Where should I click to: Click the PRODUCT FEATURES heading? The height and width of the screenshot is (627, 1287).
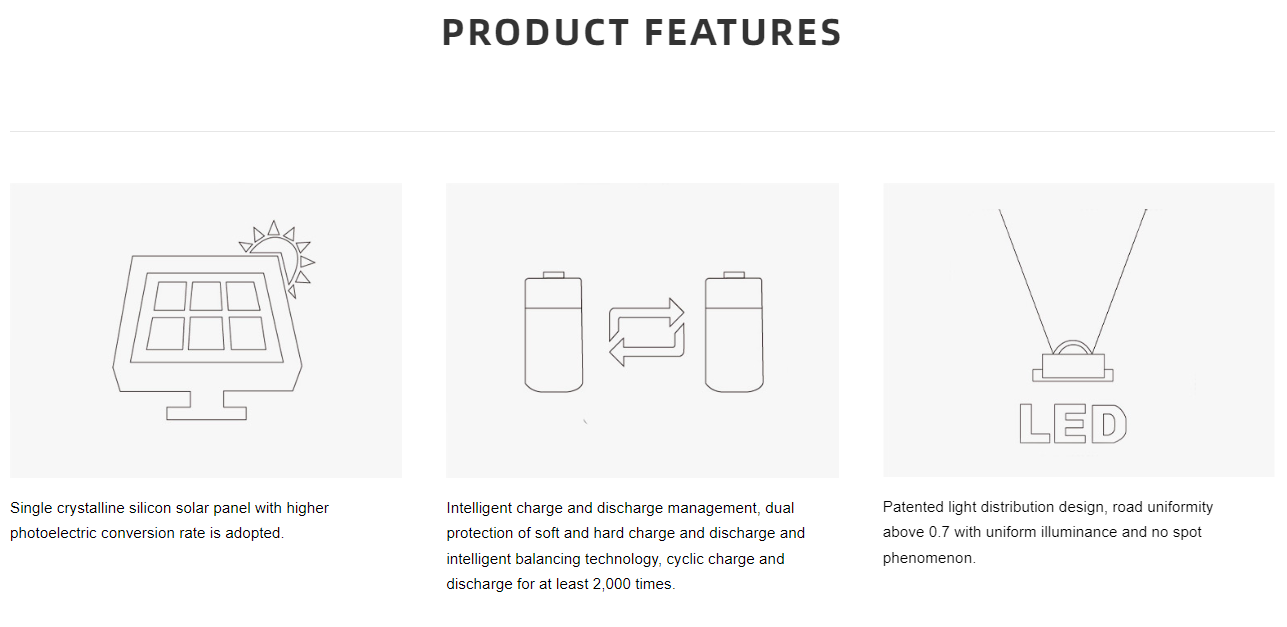(642, 32)
